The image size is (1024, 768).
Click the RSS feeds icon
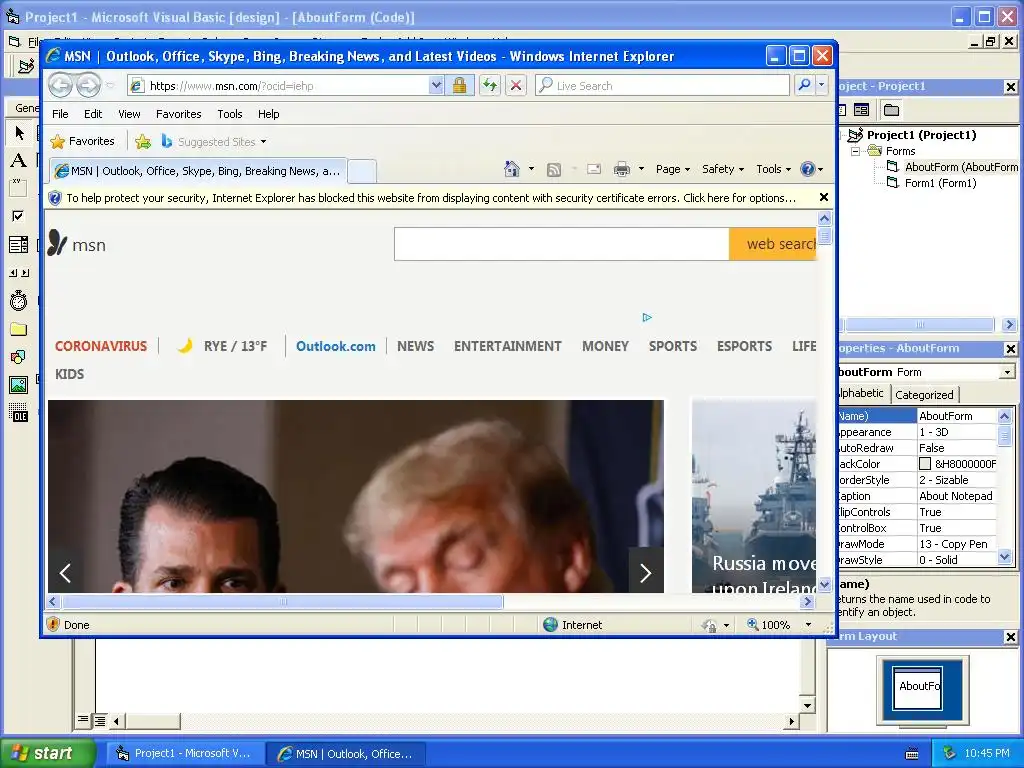(x=554, y=170)
